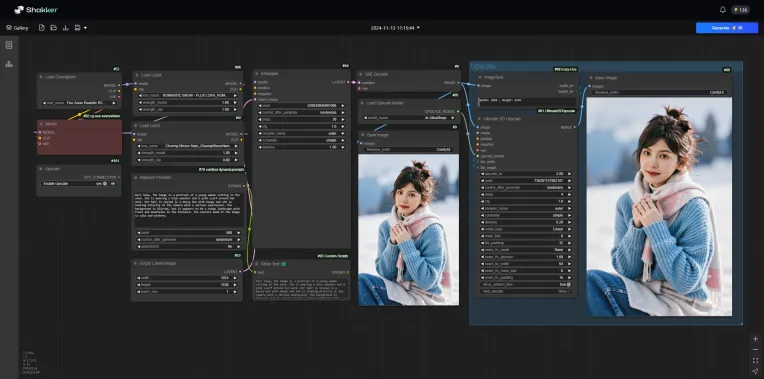764x379 pixels.
Task: Click the arrow icon beside Enable Upscale
Action: (113, 184)
